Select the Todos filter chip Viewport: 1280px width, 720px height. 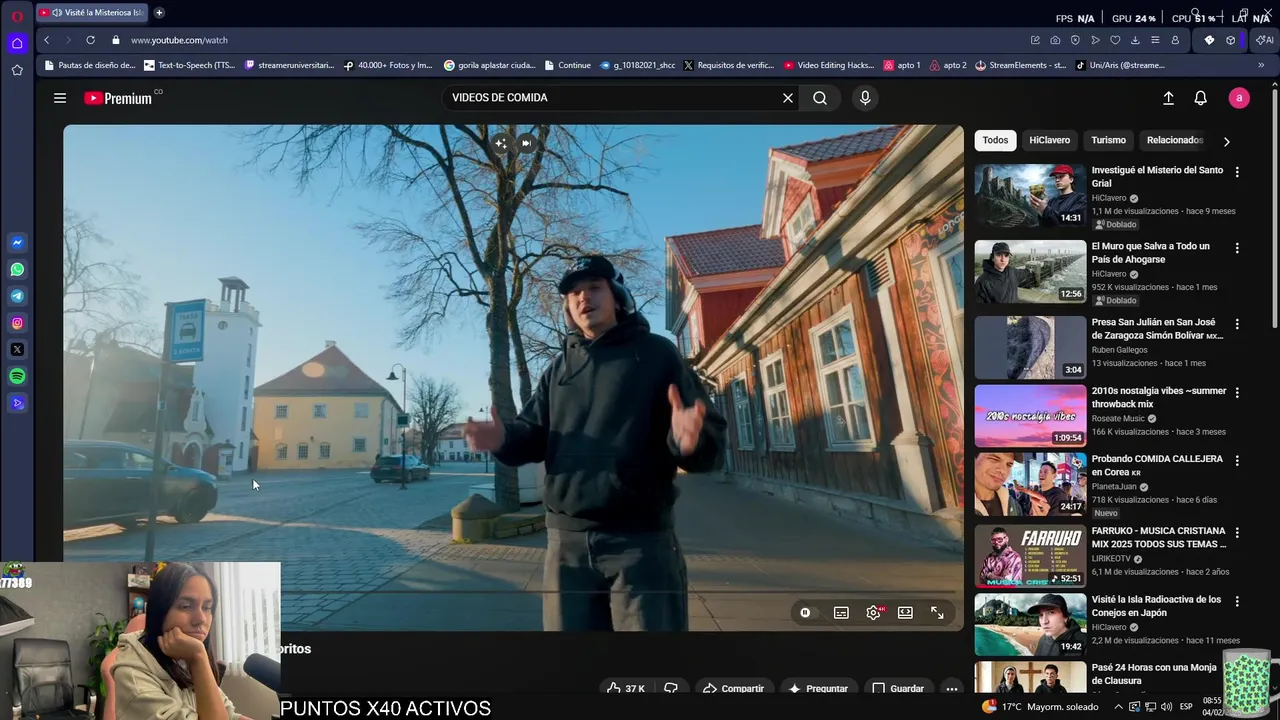pyautogui.click(x=995, y=140)
